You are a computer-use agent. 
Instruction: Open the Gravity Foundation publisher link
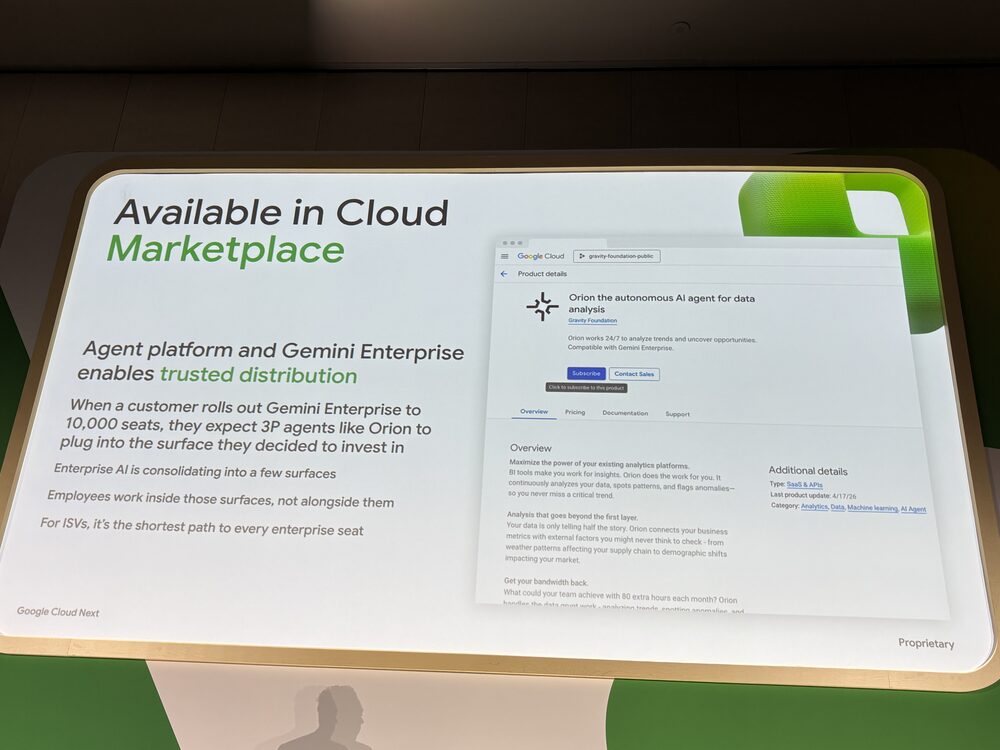(x=592, y=321)
